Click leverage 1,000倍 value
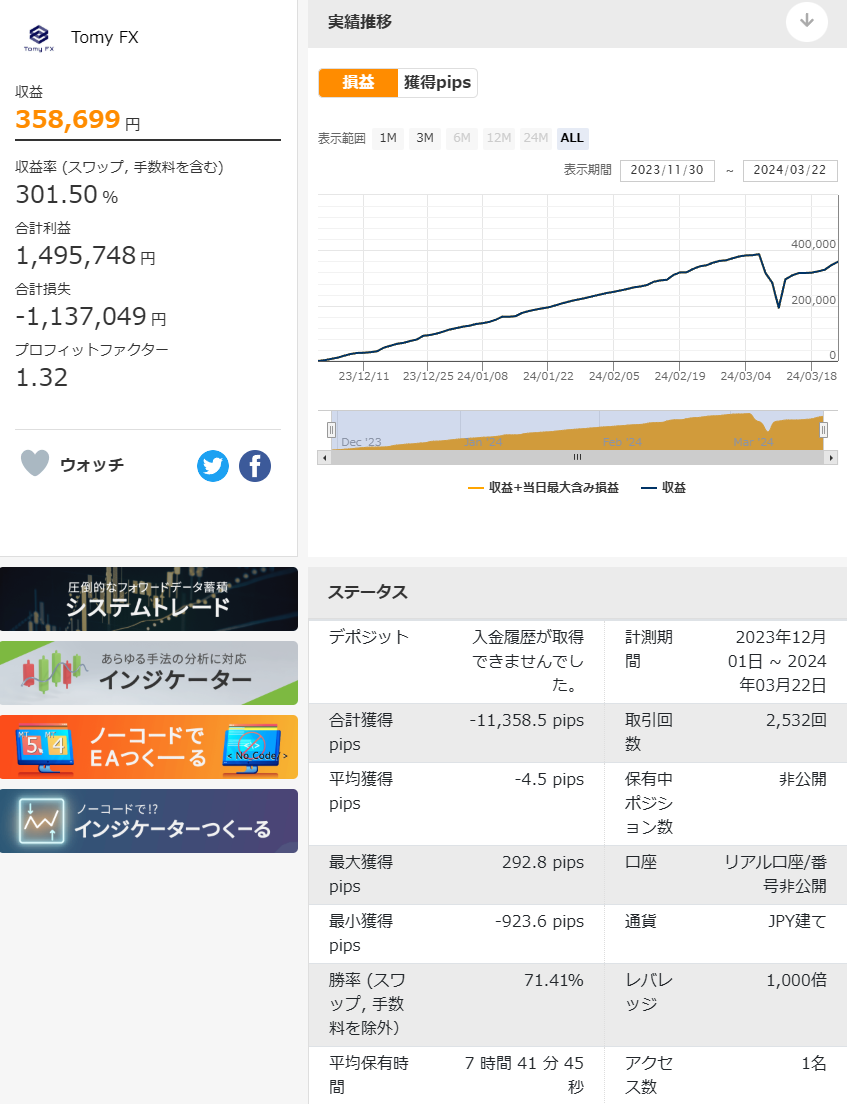The image size is (847, 1104). (x=796, y=981)
